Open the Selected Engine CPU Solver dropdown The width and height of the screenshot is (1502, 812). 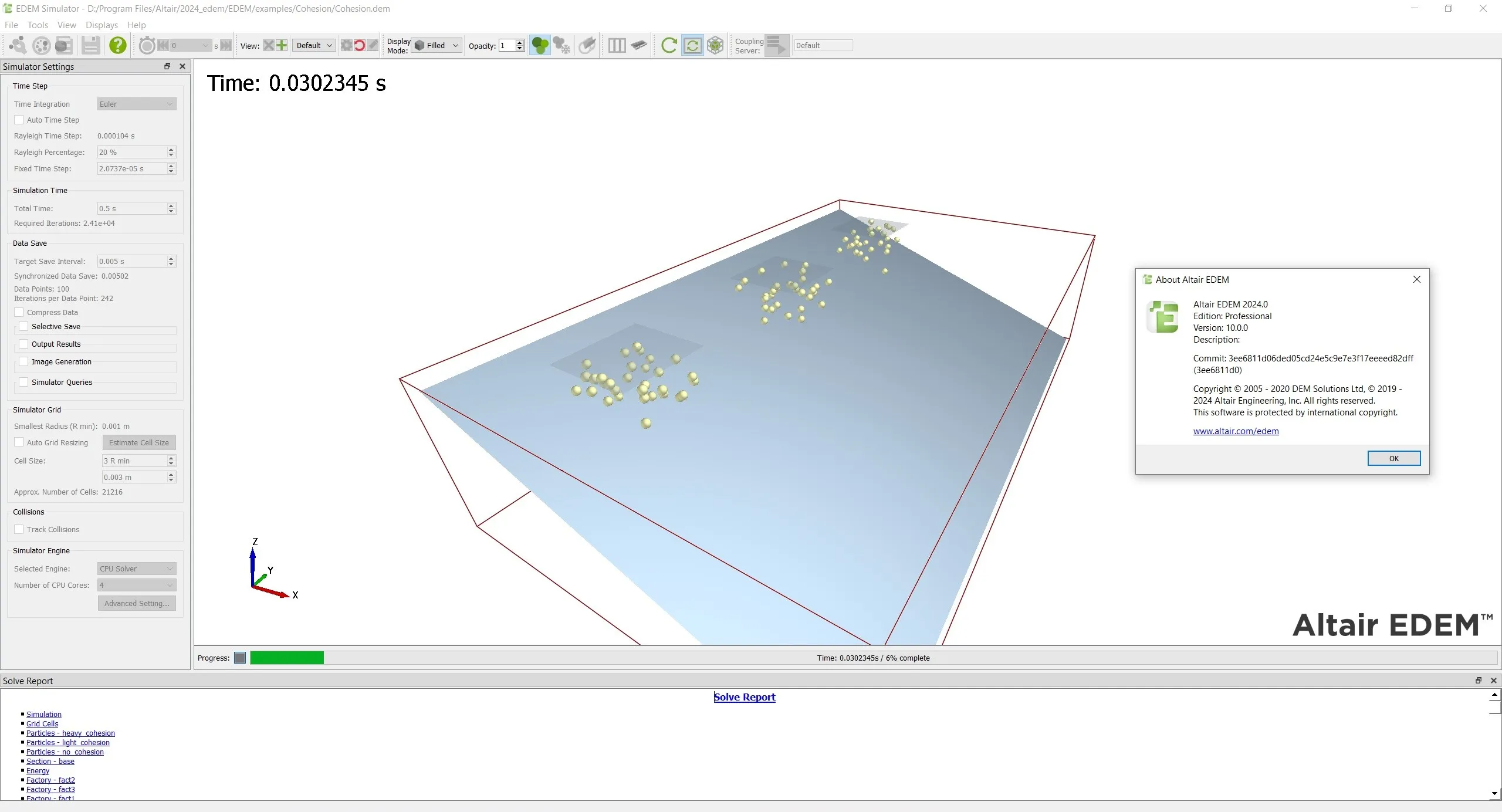tap(136, 569)
